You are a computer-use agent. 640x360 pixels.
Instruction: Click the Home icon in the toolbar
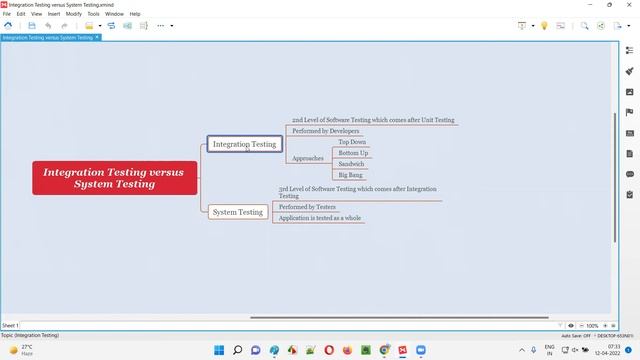click(8, 26)
